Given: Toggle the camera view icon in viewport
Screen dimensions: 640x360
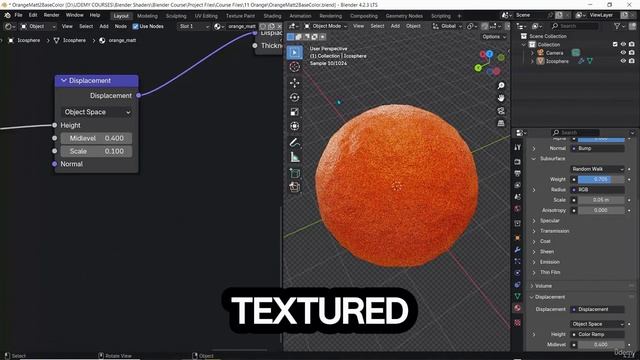Looking at the screenshot, I should point(501,111).
